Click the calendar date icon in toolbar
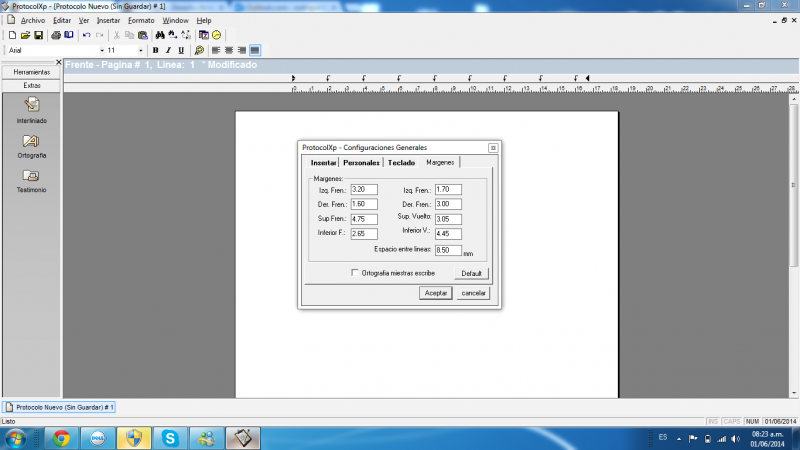This screenshot has height=450, width=800. coord(204,35)
